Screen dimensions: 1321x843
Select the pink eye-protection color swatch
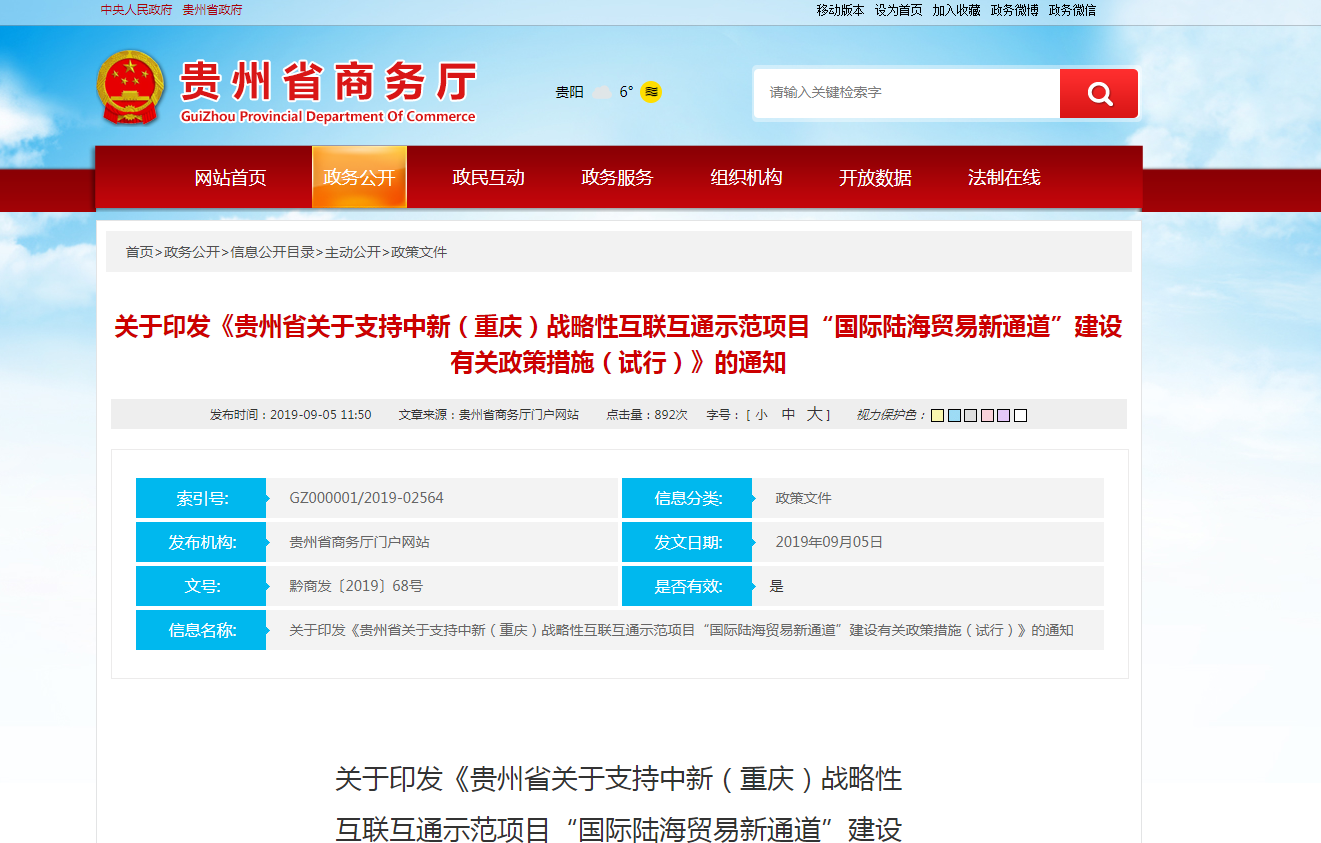(987, 415)
